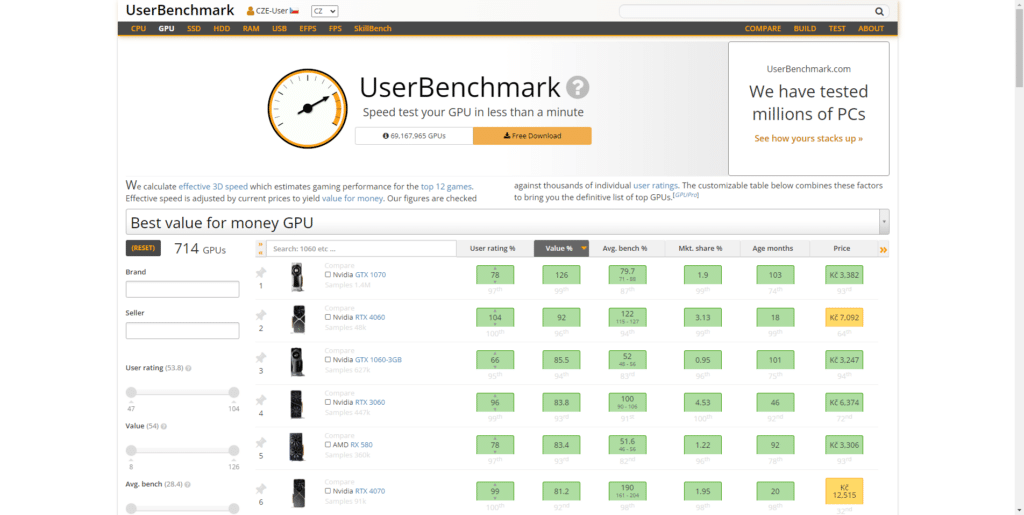Click the CZE-User profile icon
Screen dimensions: 1024x515
coord(250,11)
